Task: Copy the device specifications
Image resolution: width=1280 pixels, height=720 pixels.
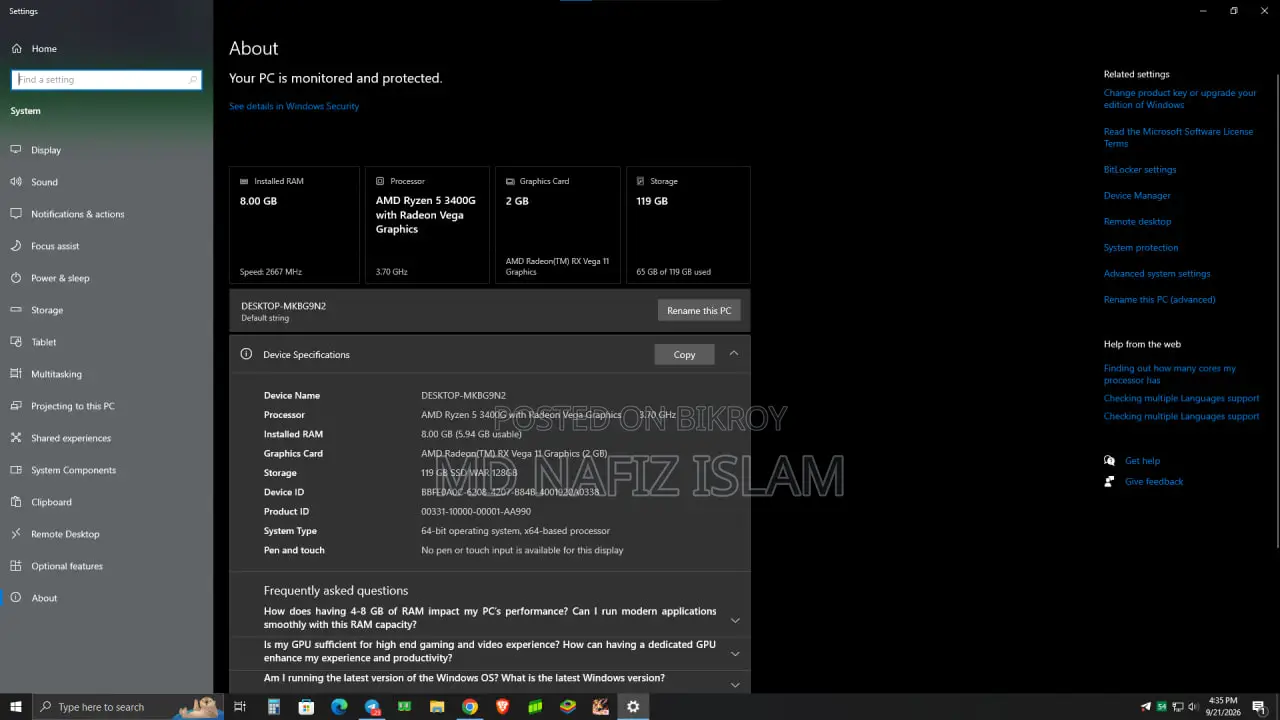Action: coord(684,354)
